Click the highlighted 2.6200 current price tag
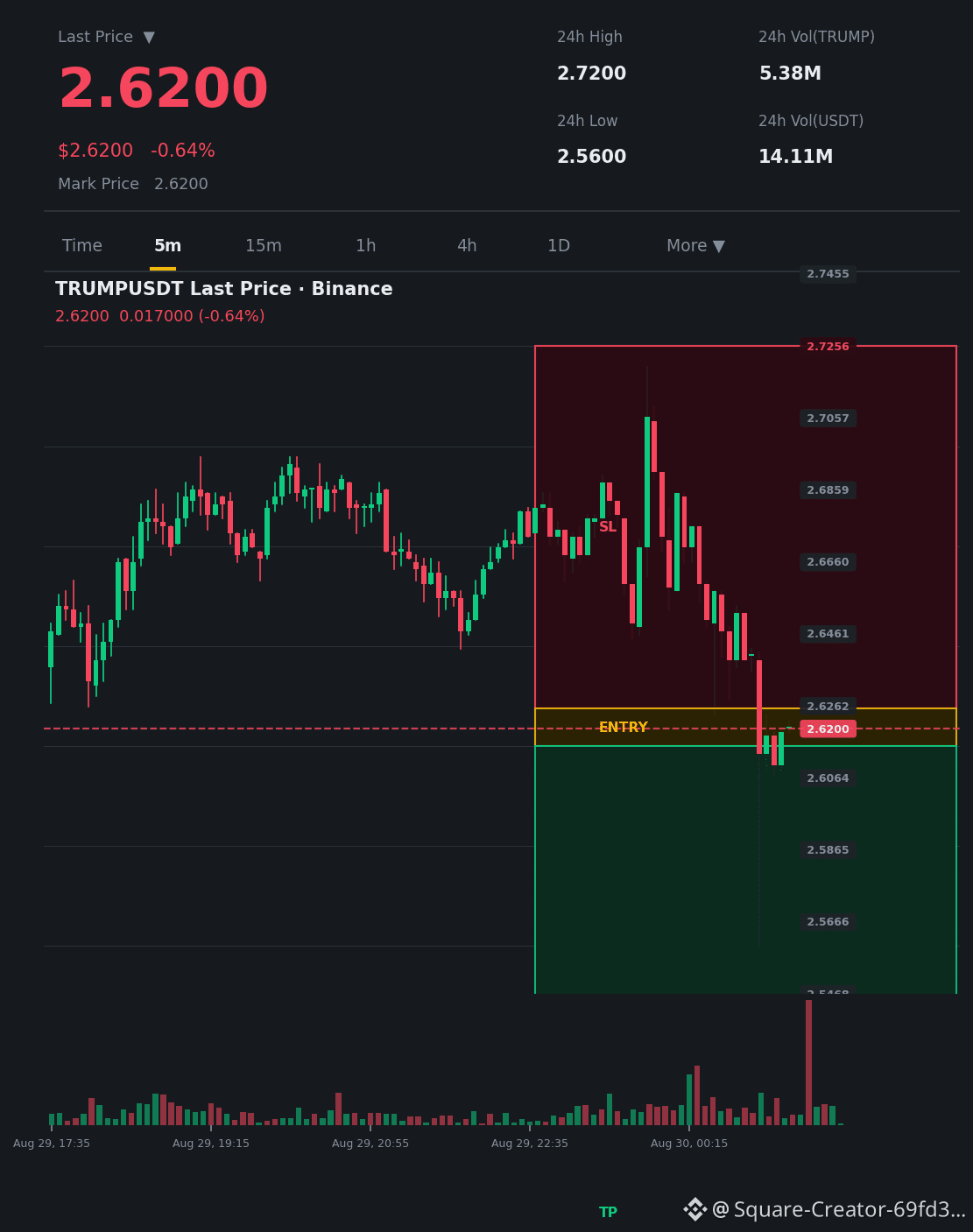Screen dimensions: 973x1232 pyautogui.click(x=828, y=729)
